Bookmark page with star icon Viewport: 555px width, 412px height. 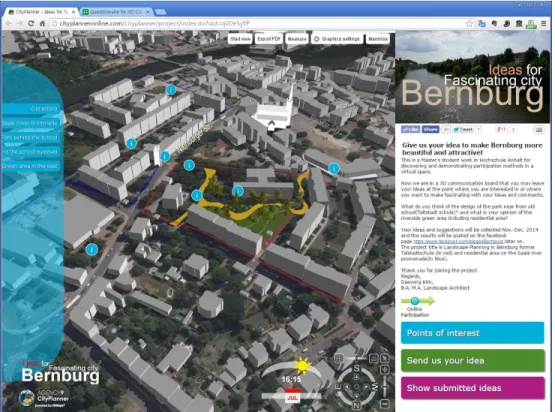click(x=469, y=23)
